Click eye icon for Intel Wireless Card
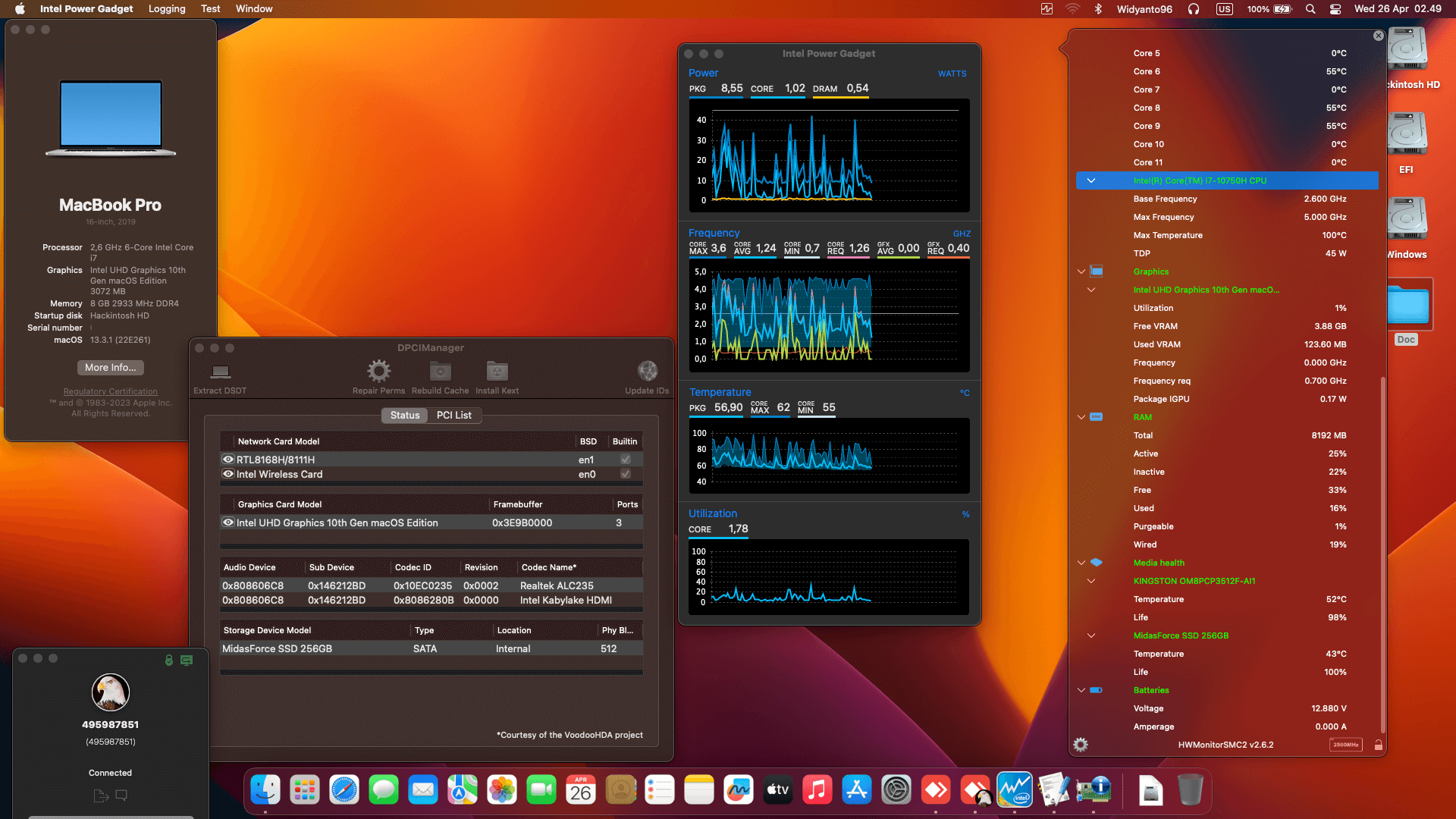Image resolution: width=1456 pixels, height=819 pixels. pyautogui.click(x=227, y=474)
